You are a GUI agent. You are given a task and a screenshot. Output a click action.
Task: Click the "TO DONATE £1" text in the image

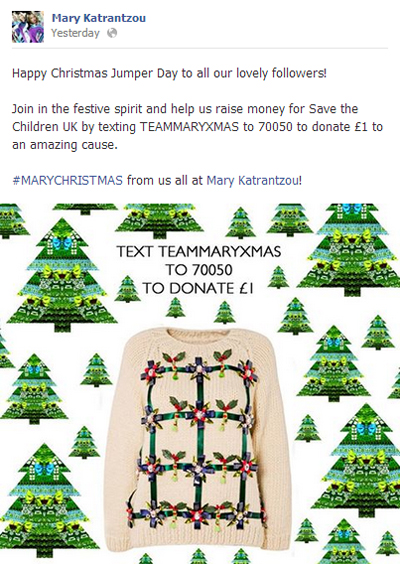click(198, 288)
